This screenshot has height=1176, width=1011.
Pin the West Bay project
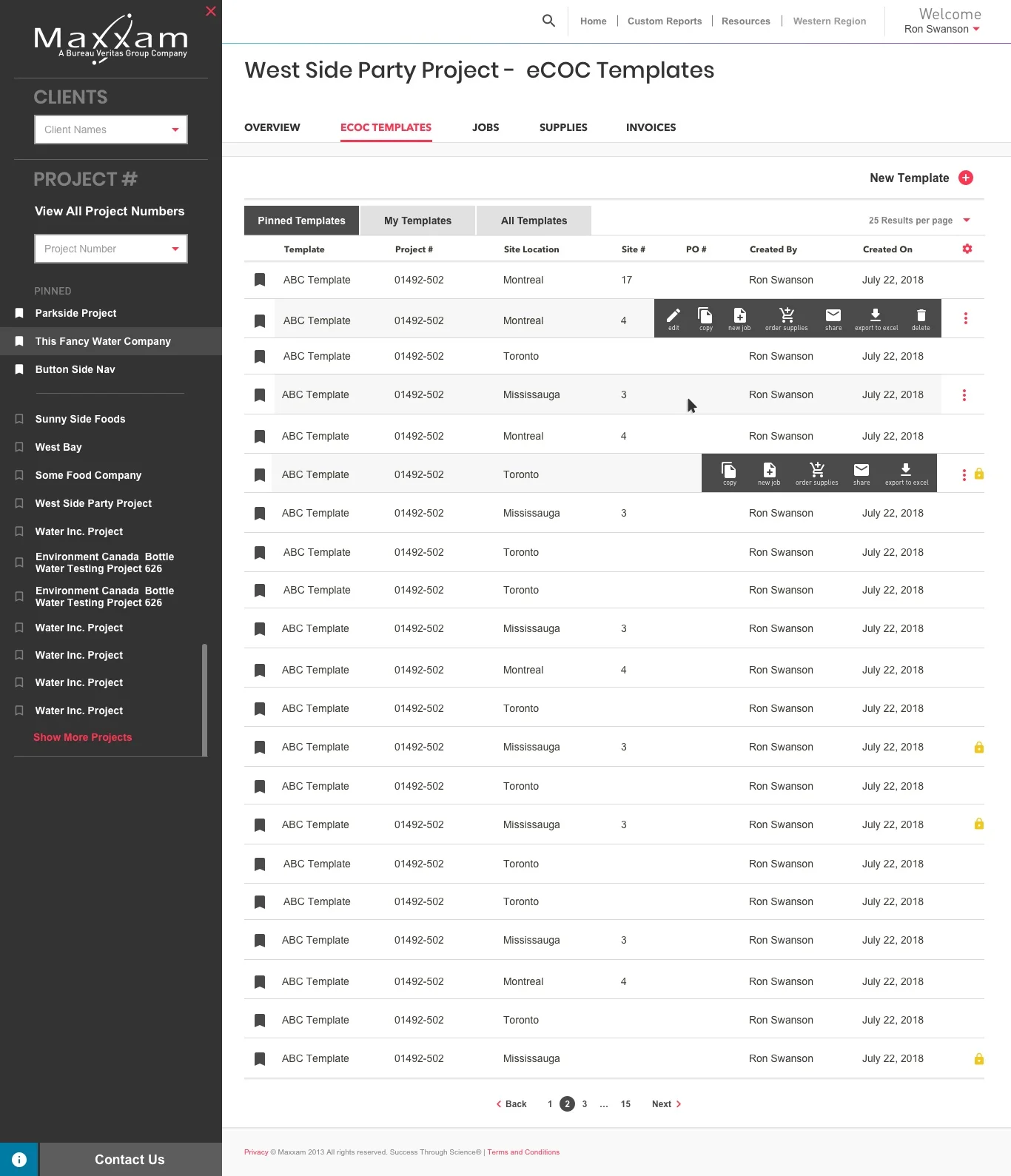(x=19, y=447)
